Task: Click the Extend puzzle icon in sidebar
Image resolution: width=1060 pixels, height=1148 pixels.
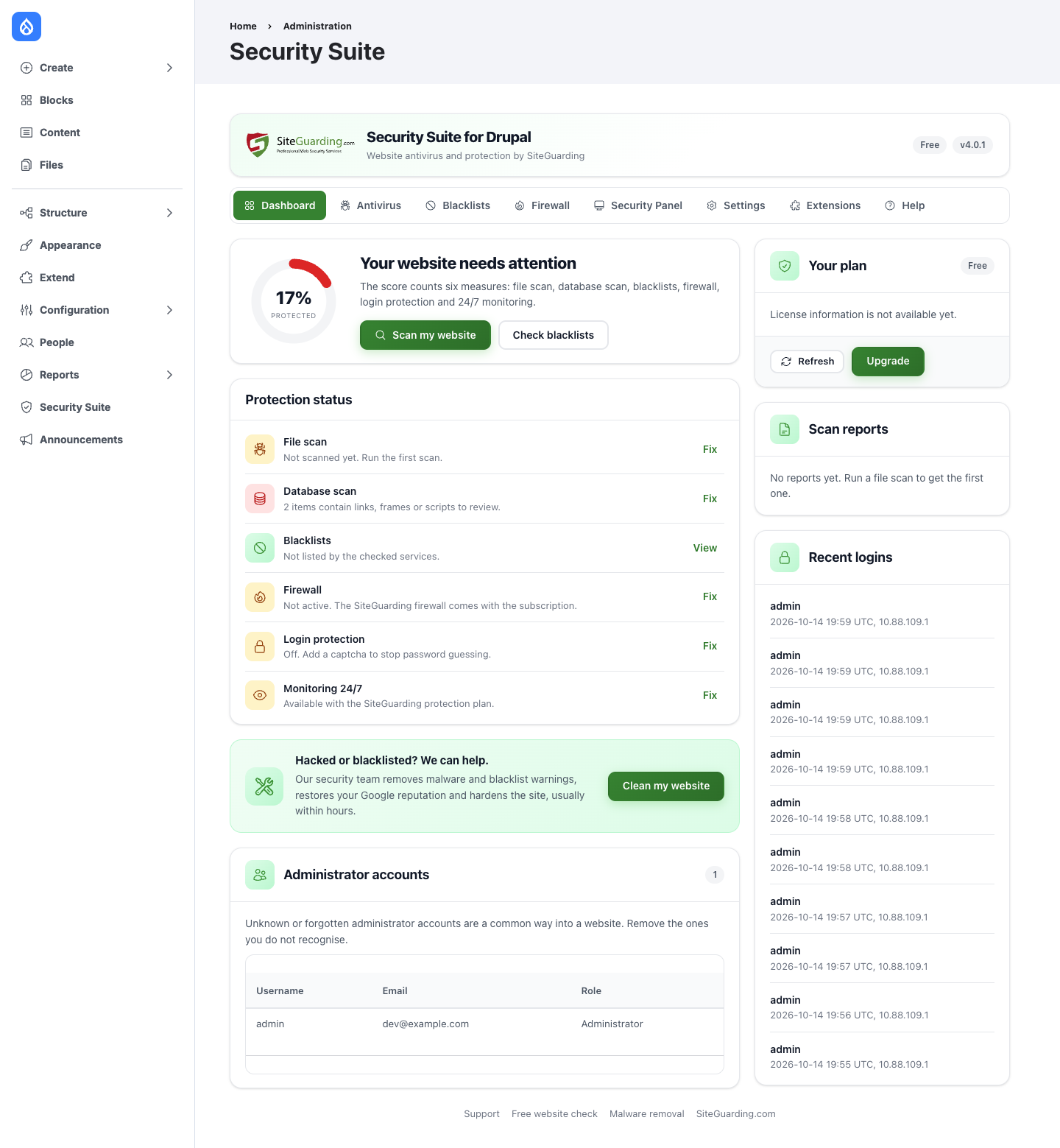Action: point(26,278)
